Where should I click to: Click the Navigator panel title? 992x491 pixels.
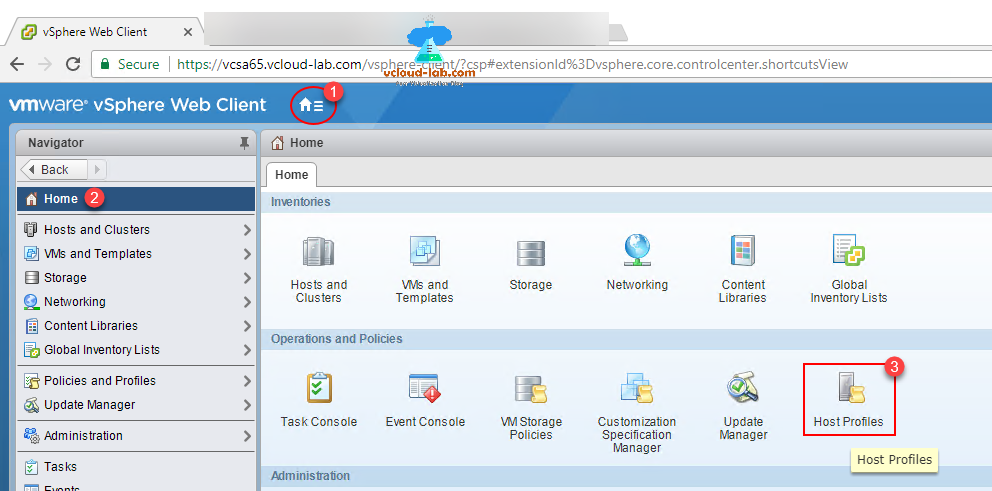click(56, 143)
